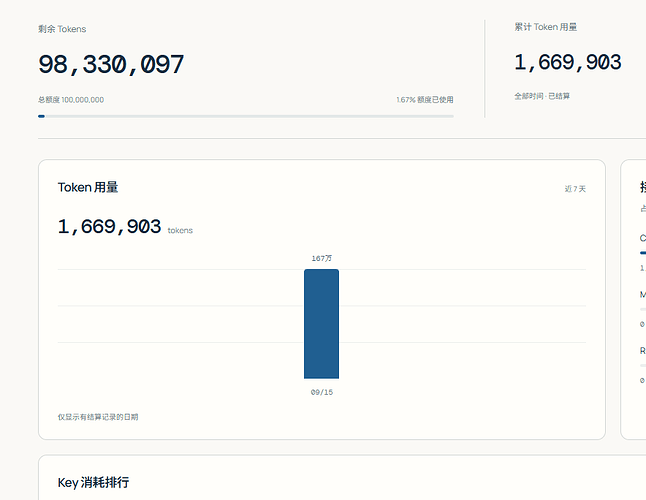Click the blue 09/15 bar in the chart
646x500 pixels.
pos(321,324)
